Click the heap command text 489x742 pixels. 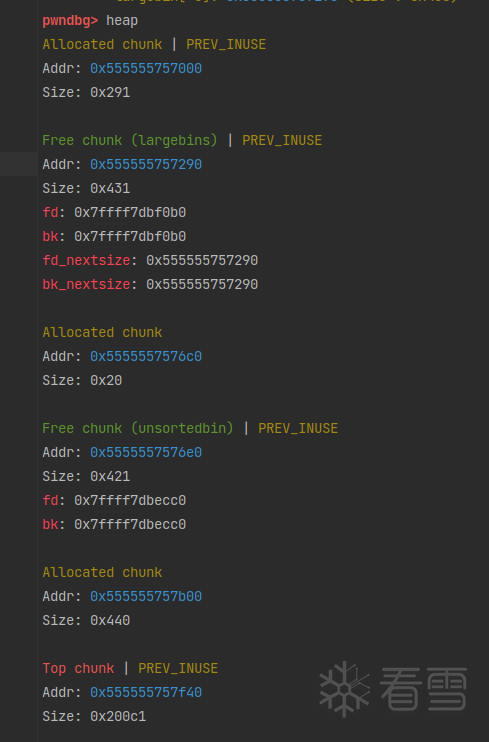click(122, 21)
